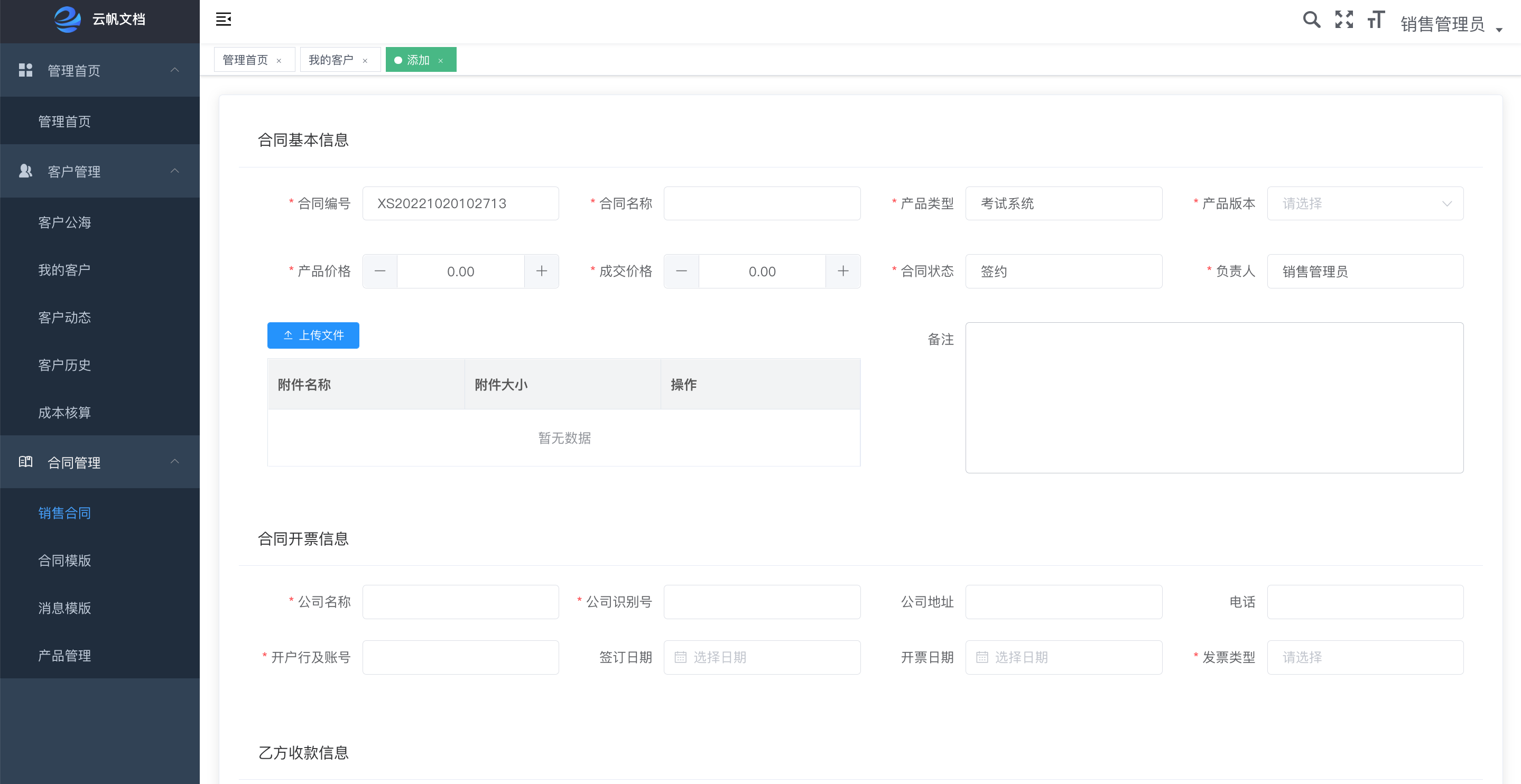Screen dimensions: 1521x784
Task: Open the 开票日期 date picker
Action: coord(1063,657)
